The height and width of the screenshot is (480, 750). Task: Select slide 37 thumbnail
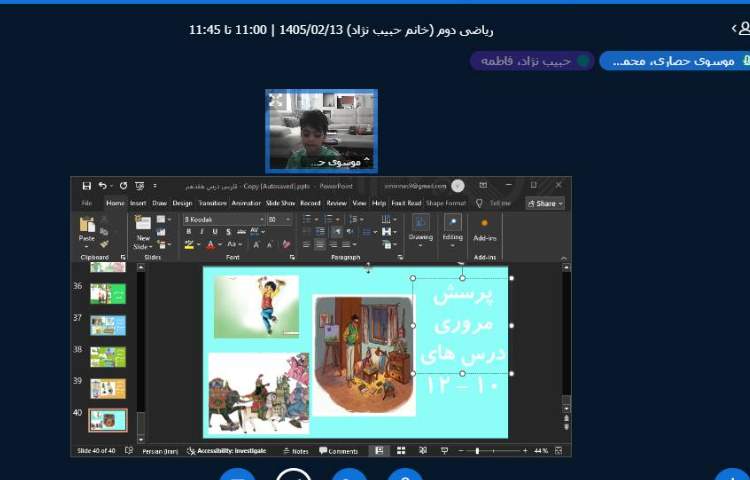pos(108,325)
